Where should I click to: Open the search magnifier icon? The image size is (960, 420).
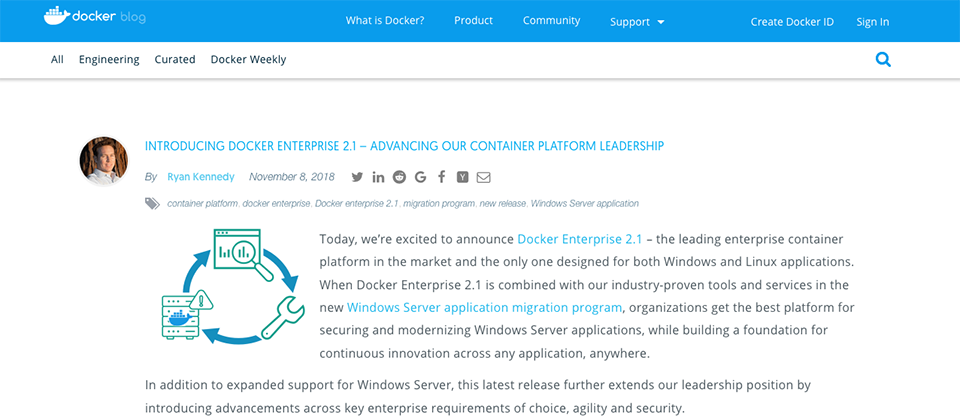point(883,59)
